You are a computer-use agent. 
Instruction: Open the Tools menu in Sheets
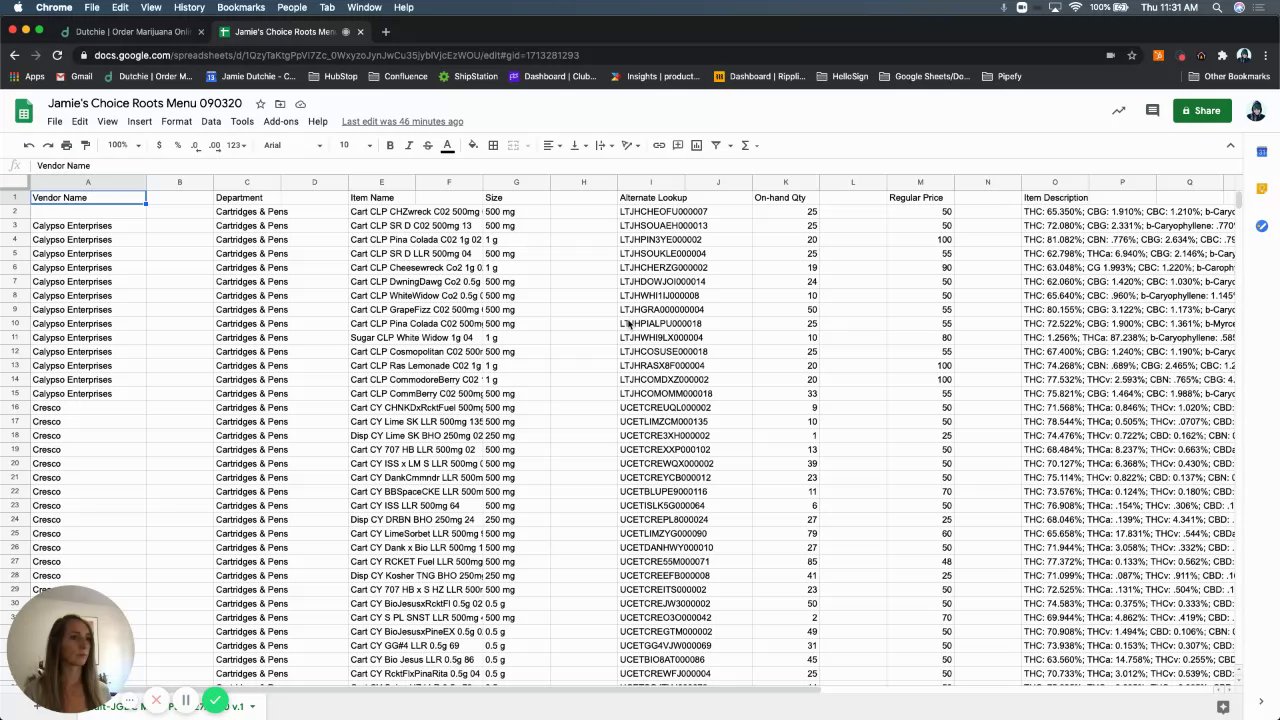point(242,121)
